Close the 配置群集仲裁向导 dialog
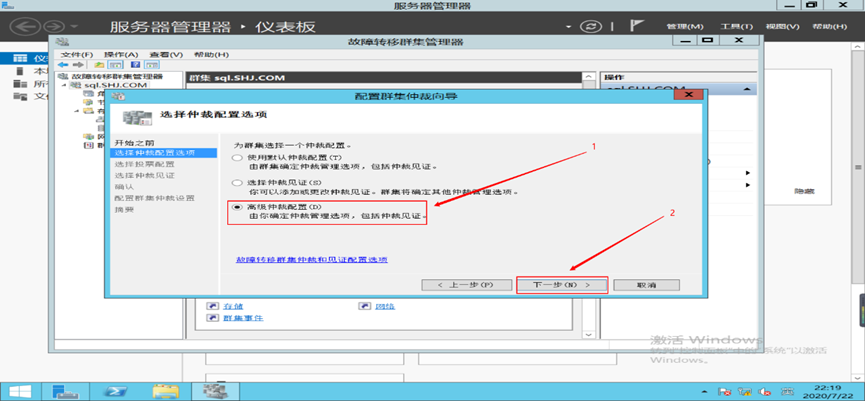Viewport: 865px width, 401px height. 689,95
